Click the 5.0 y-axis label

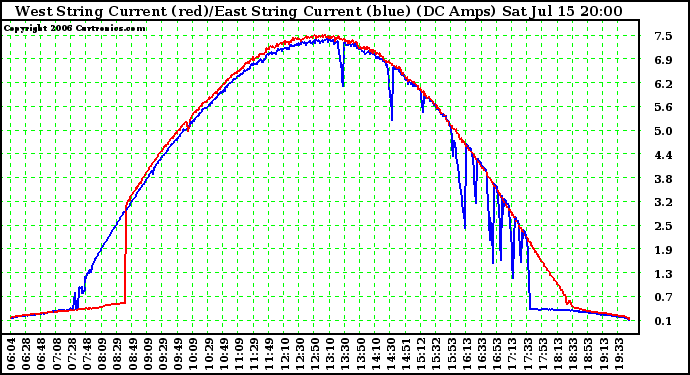click(x=663, y=131)
